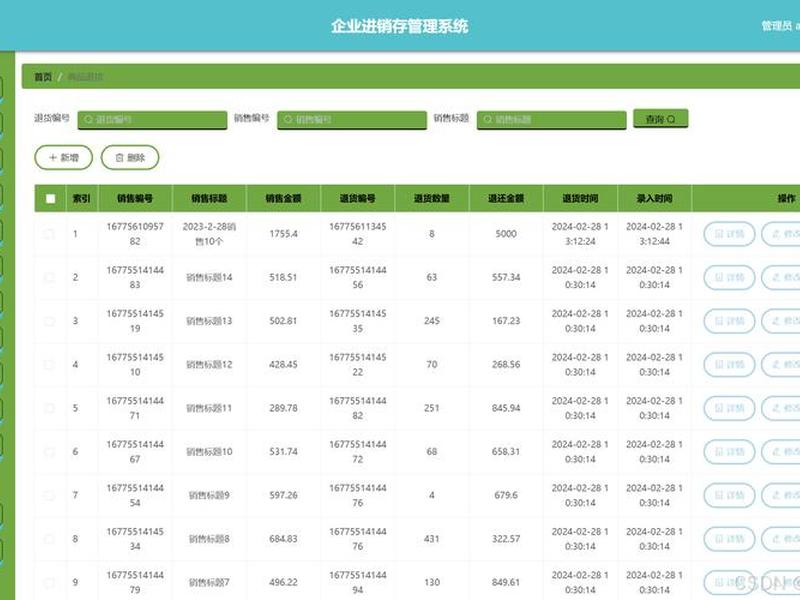The width and height of the screenshot is (800, 600).
Task: Select the return quantity cell 245
Action: click(x=432, y=321)
